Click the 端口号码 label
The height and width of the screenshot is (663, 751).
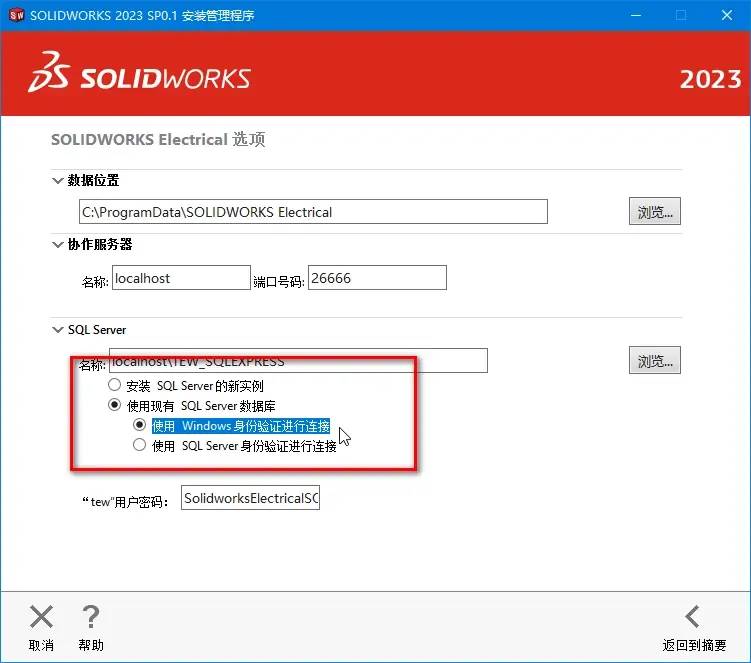pos(278,282)
